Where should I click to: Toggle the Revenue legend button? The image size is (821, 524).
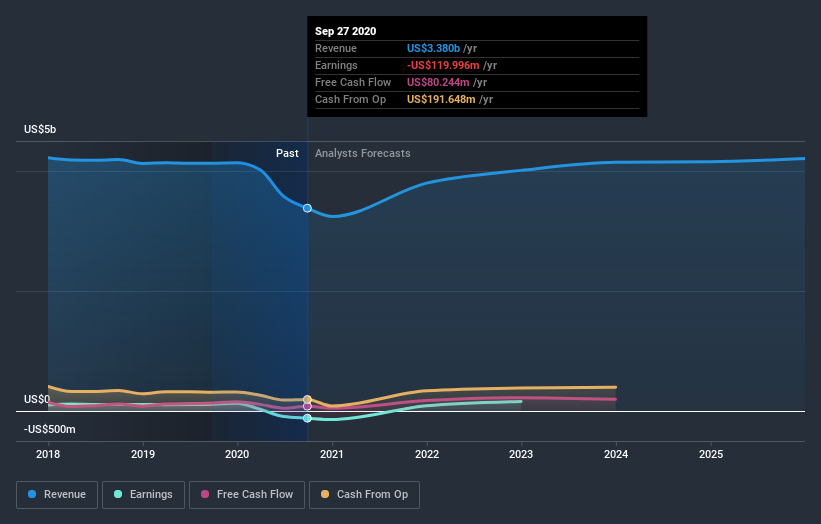coord(57,495)
